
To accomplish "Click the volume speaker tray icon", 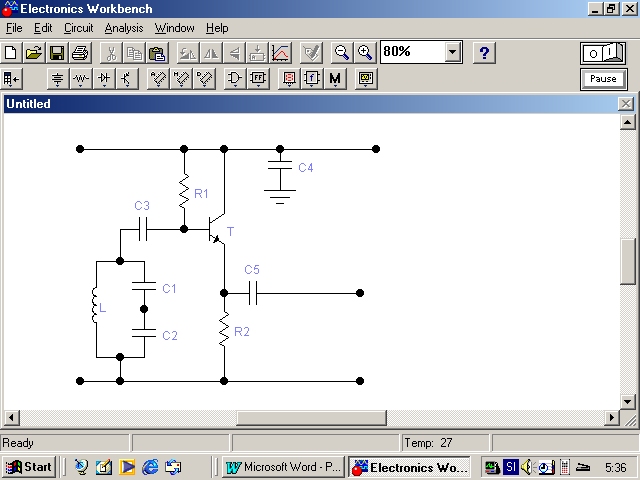I will (528, 467).
